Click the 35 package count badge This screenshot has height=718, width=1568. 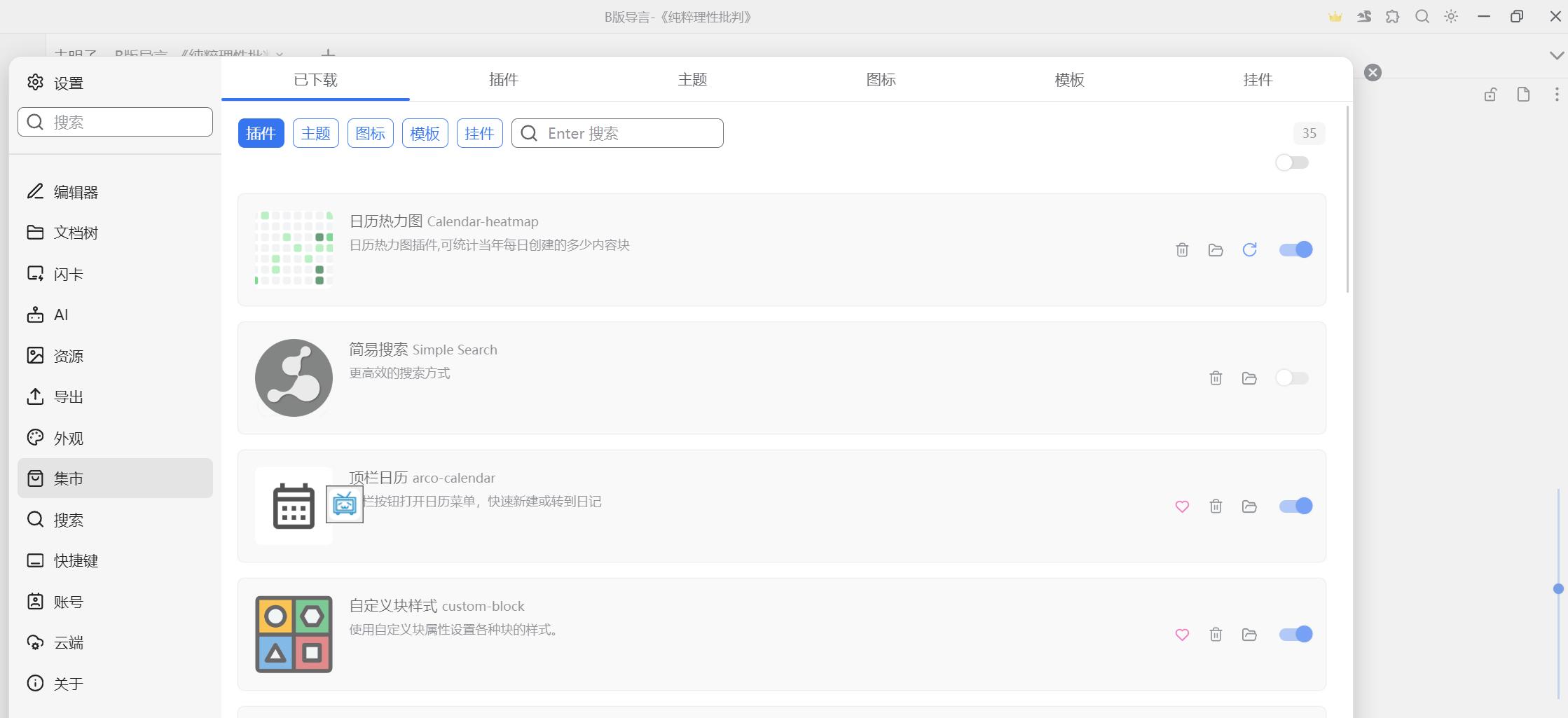coord(1309,133)
